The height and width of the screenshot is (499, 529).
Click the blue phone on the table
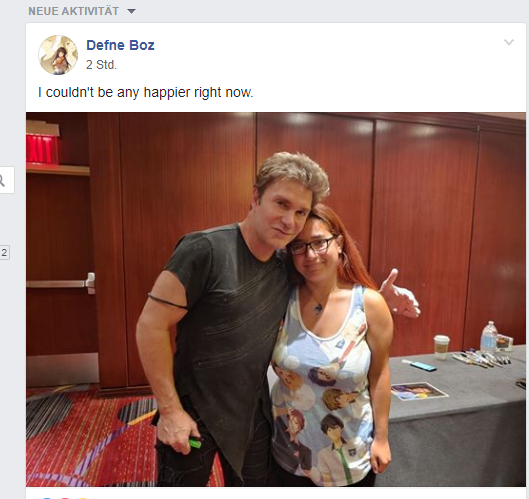421,365
